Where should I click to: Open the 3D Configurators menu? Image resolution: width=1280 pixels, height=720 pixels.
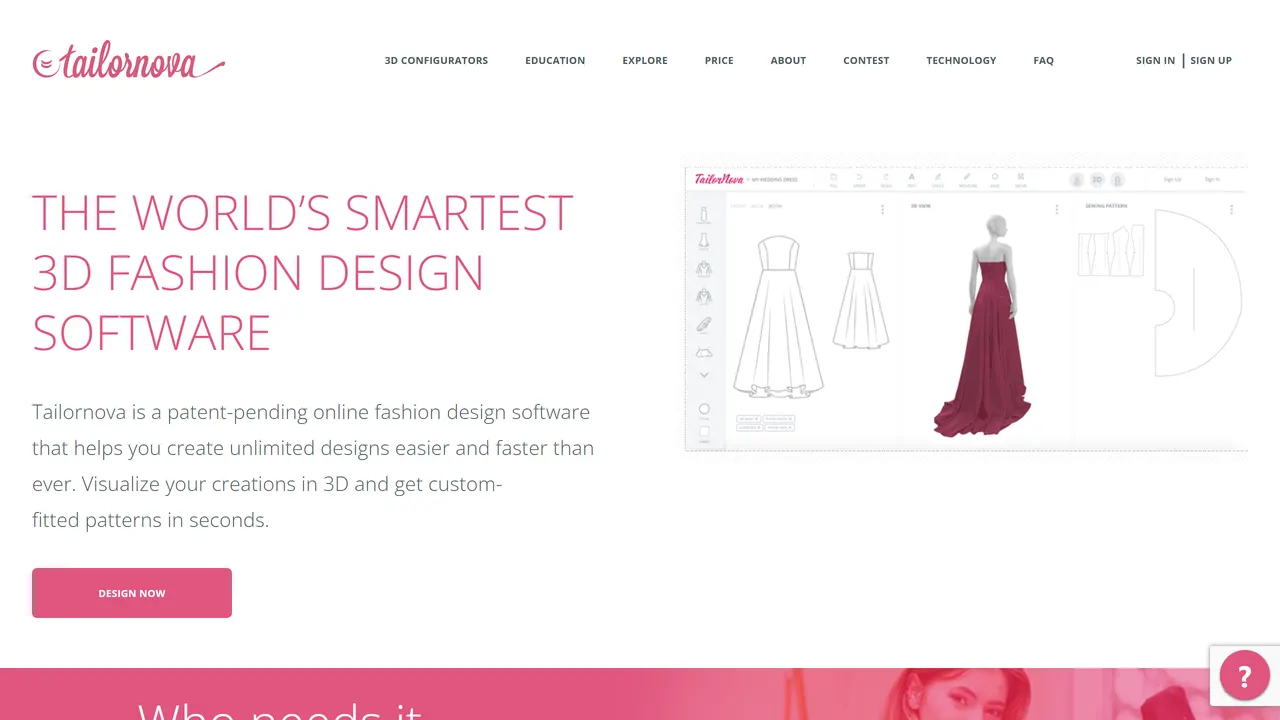(436, 61)
